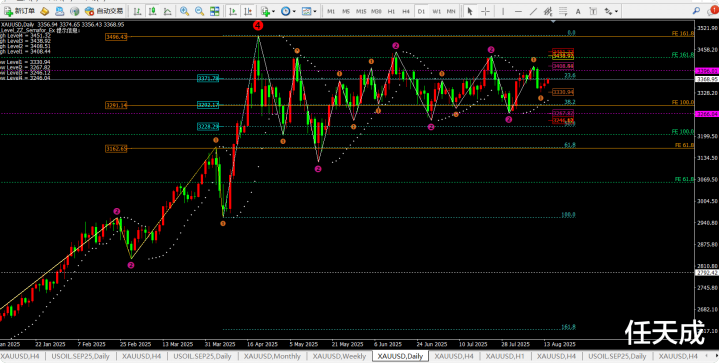Launch MetaEditor via the gold book icon
Viewport: 719px width, 363px height.
[44, 11]
